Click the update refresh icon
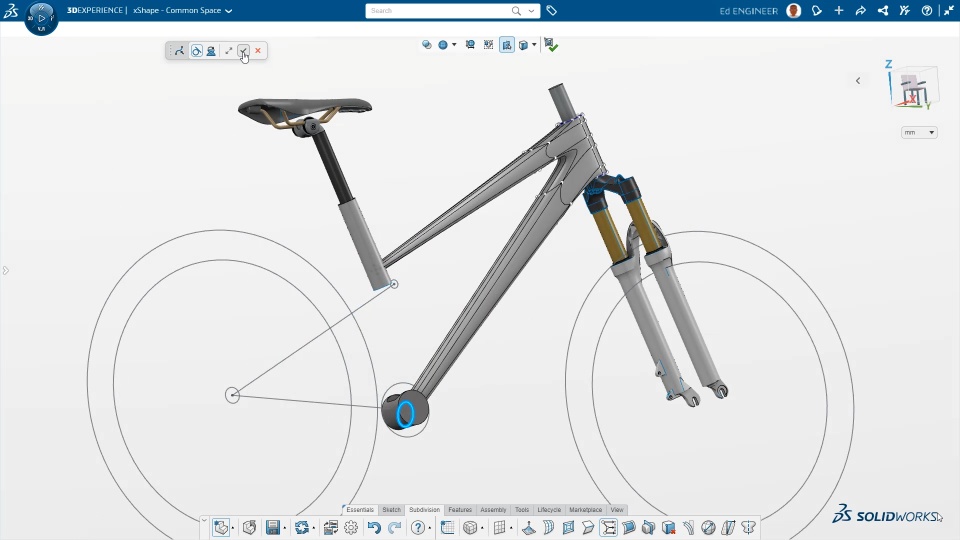 301,527
